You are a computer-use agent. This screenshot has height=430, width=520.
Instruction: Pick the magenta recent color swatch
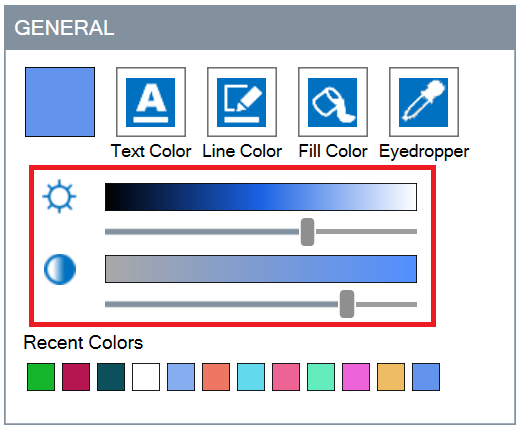click(x=356, y=377)
